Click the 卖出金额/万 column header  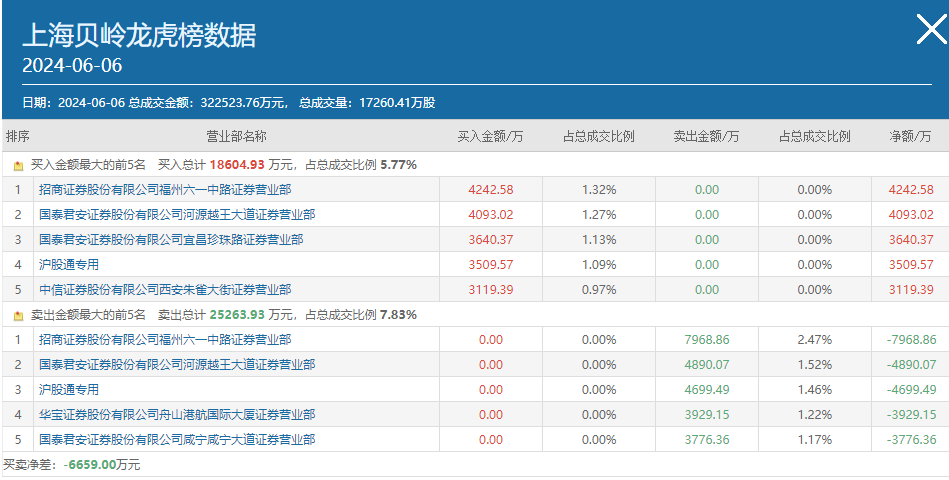[706, 136]
